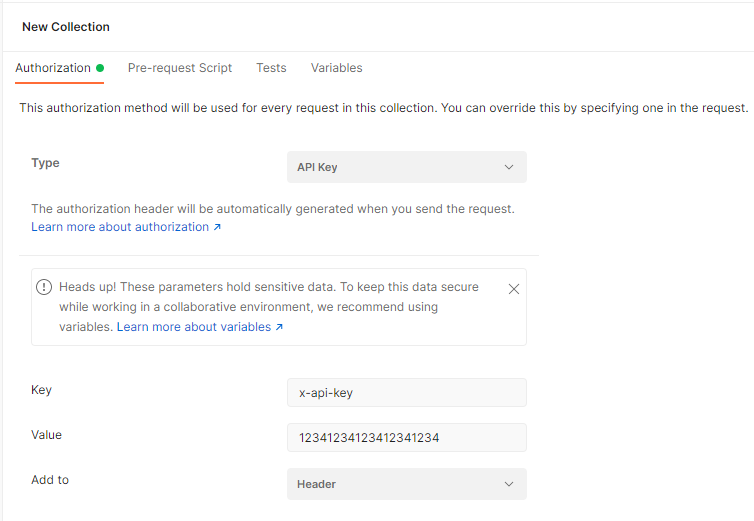Click the chevron in Add to dropdown
This screenshot has height=521, width=754.
click(508, 484)
